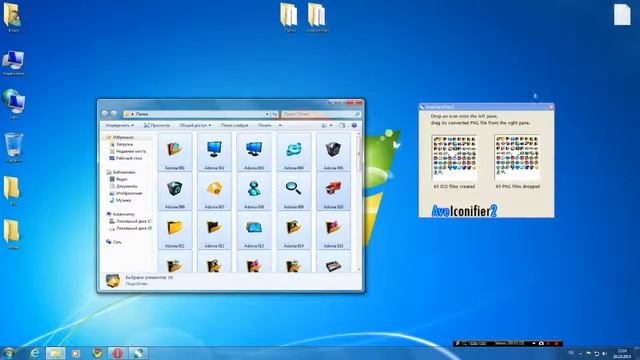Click the red circle taskbar icon
Screen dimensions: 640x360
click(118, 353)
